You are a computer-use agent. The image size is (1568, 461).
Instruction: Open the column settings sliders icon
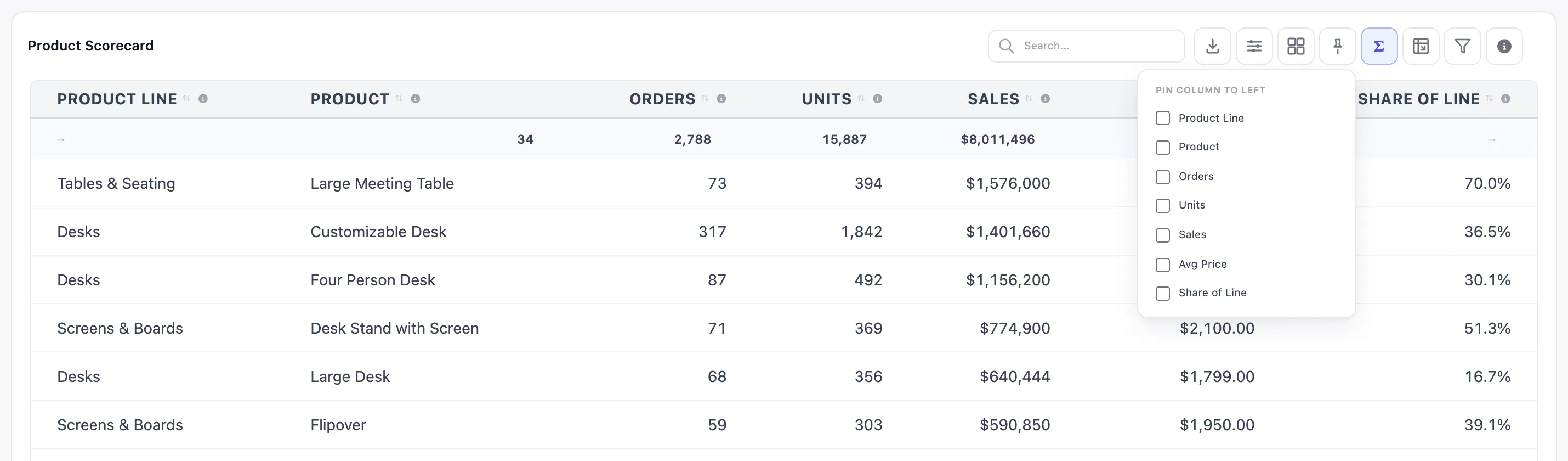[1254, 46]
